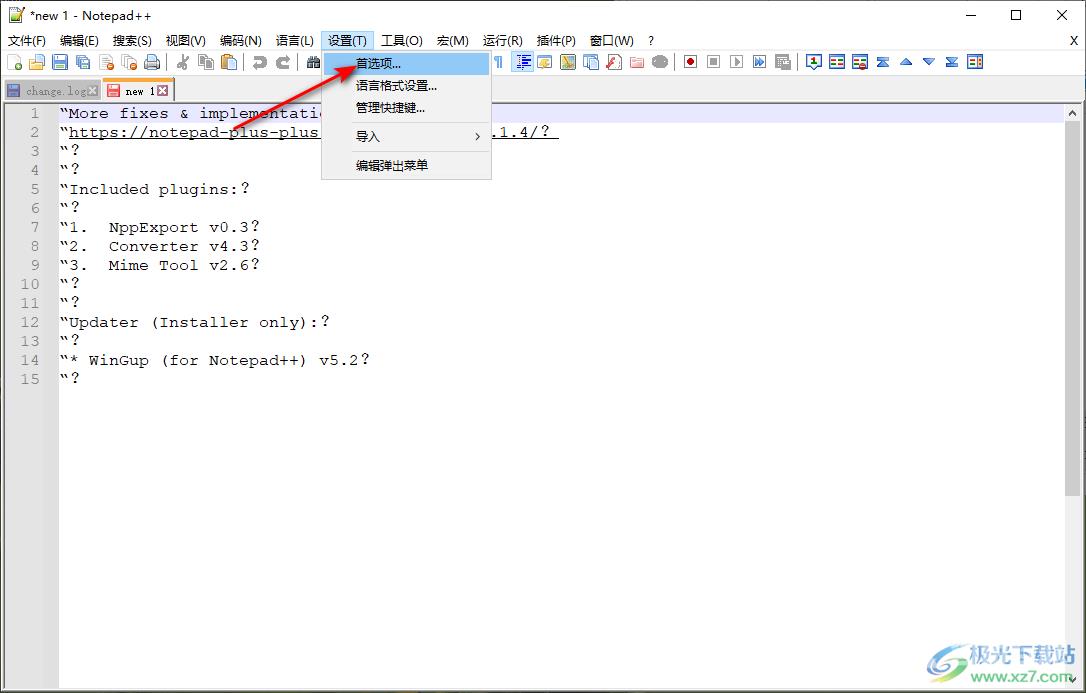The image size is (1086, 693).
Task: Toggle the Function List panel icon
Action: click(614, 62)
